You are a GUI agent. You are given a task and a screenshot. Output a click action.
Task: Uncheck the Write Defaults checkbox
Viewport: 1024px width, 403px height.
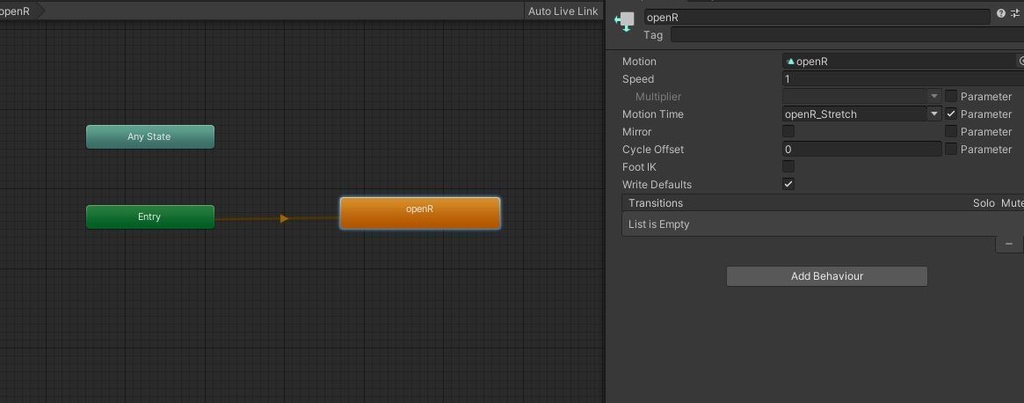click(x=788, y=184)
